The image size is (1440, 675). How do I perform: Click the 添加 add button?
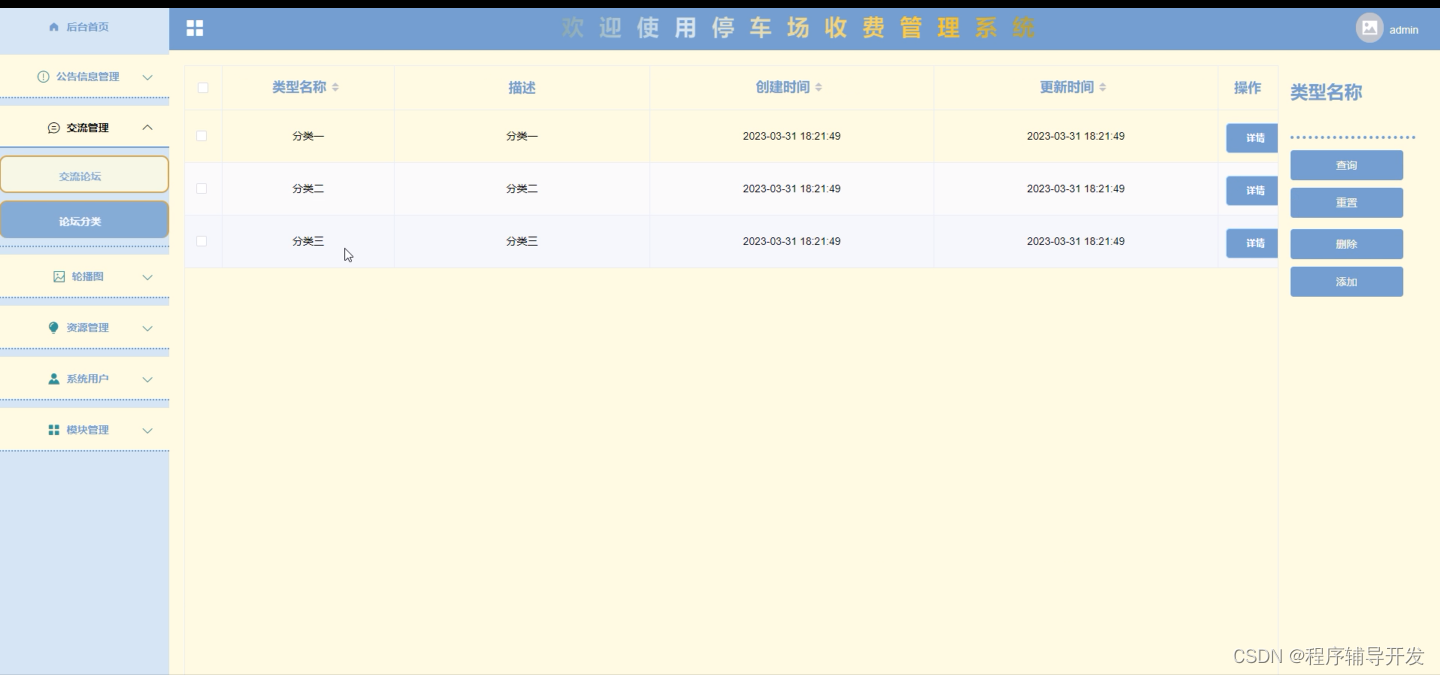point(1346,281)
